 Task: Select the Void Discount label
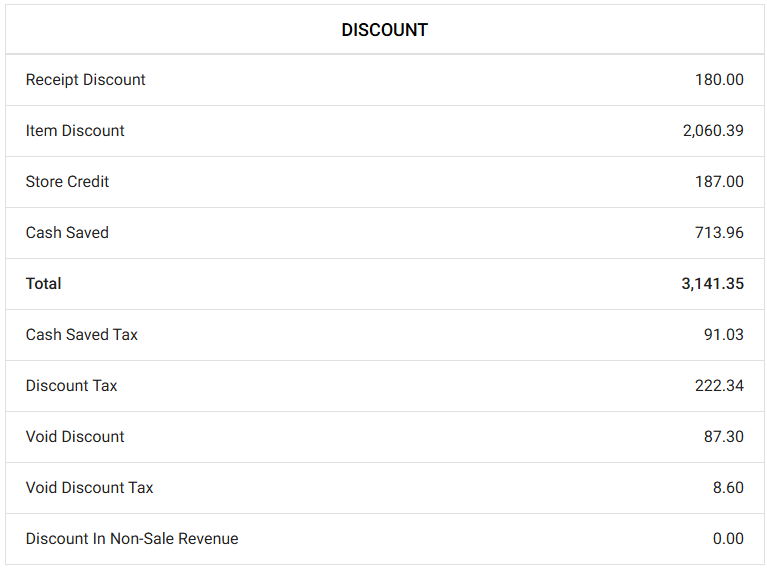75,437
